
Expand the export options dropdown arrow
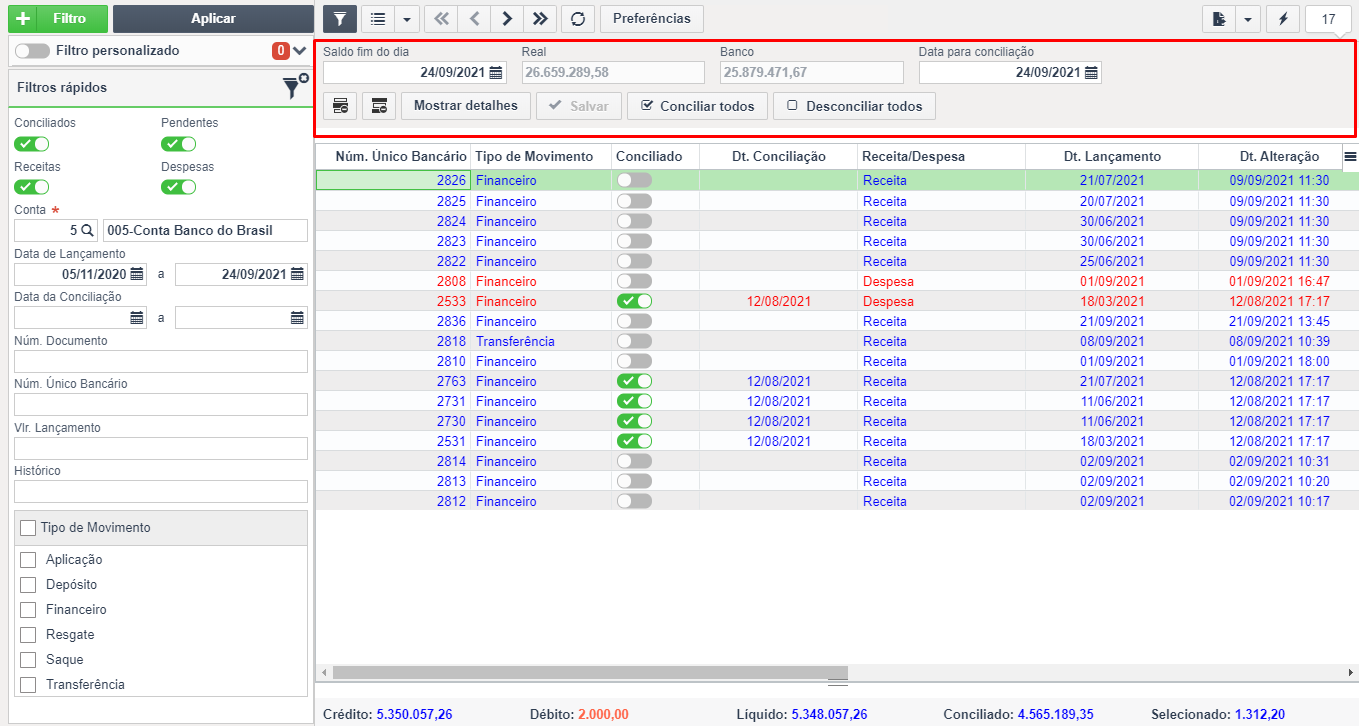click(1248, 19)
